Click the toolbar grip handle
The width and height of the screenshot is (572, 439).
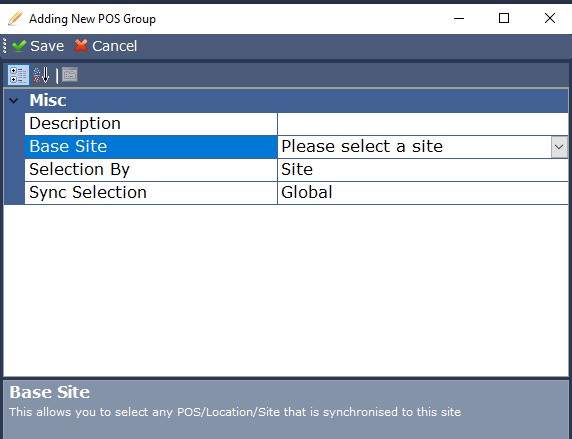(4, 46)
